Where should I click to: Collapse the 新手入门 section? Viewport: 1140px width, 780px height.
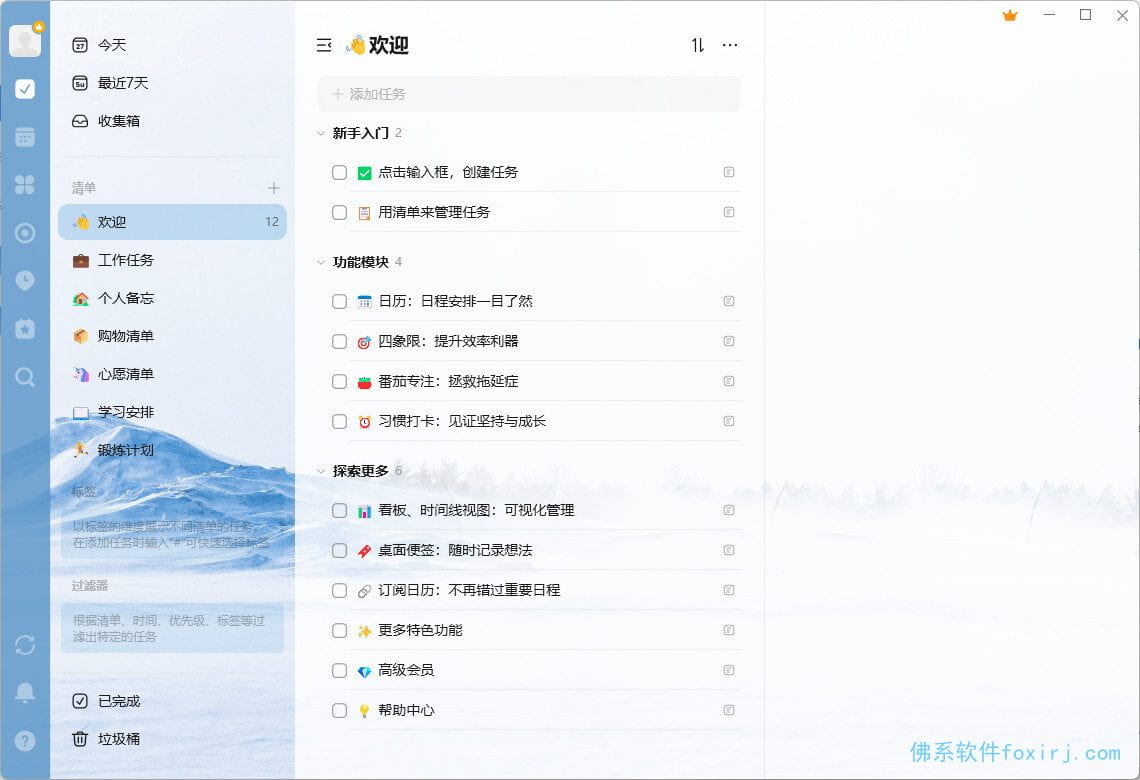[321, 134]
